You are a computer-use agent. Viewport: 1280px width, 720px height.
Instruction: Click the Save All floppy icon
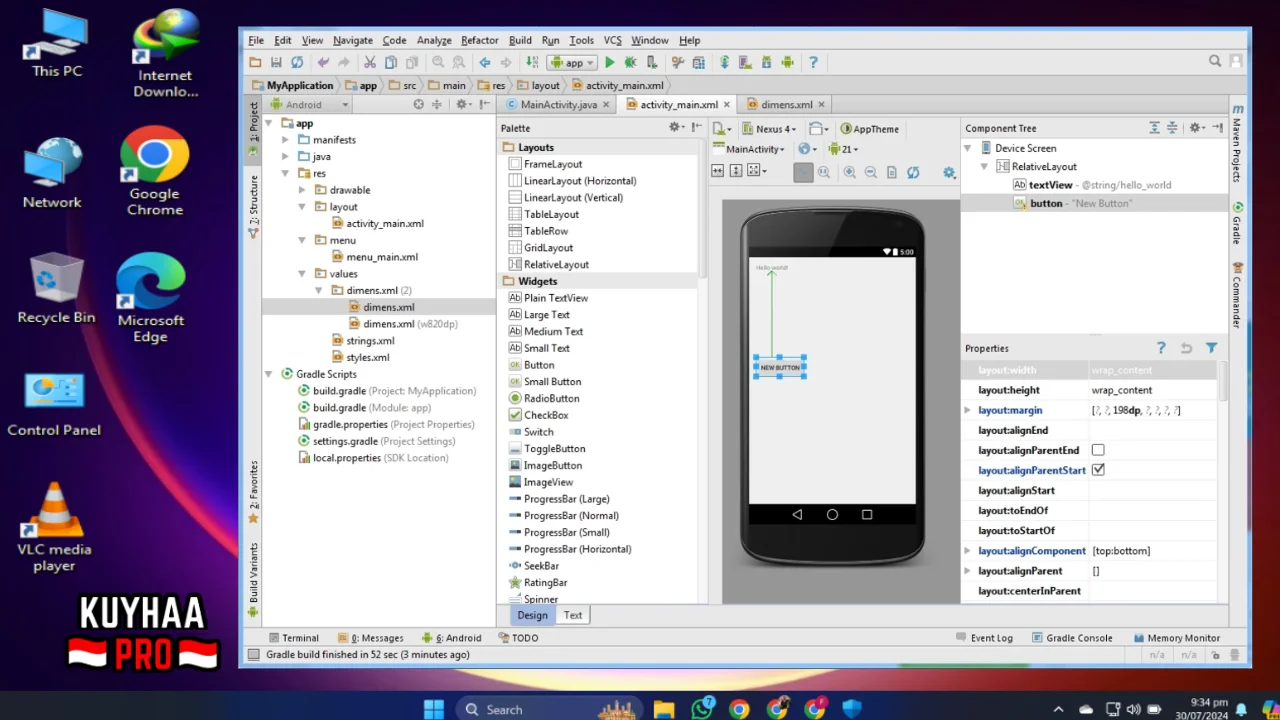click(276, 62)
